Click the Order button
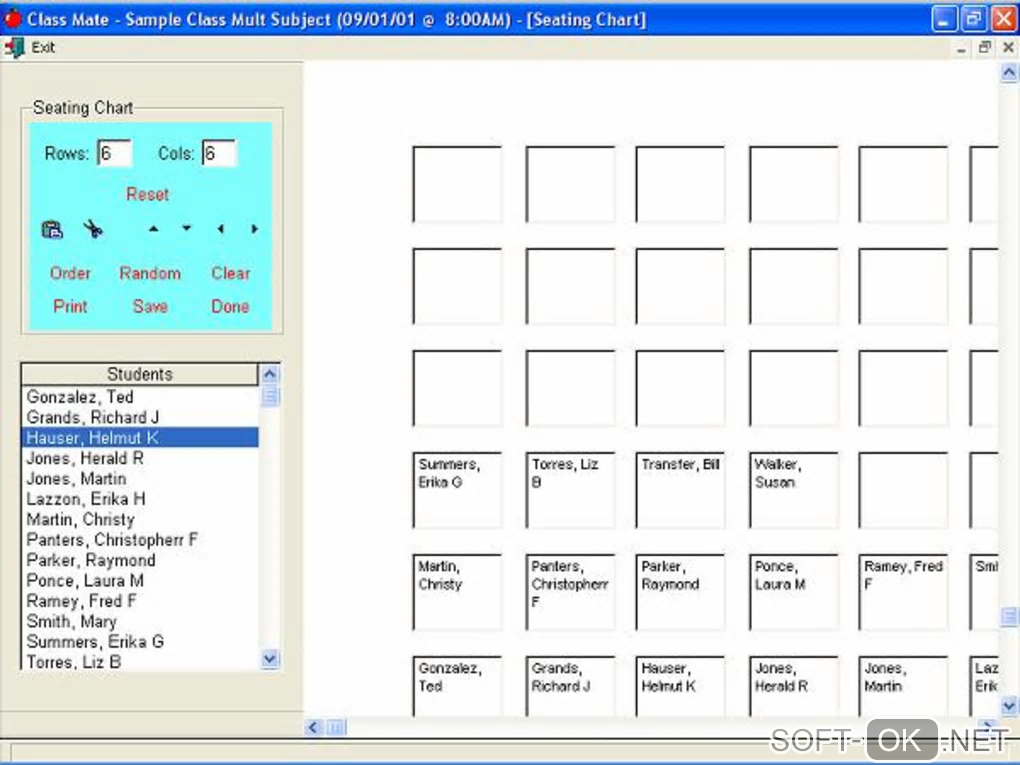This screenshot has height=765, width=1020. [70, 273]
